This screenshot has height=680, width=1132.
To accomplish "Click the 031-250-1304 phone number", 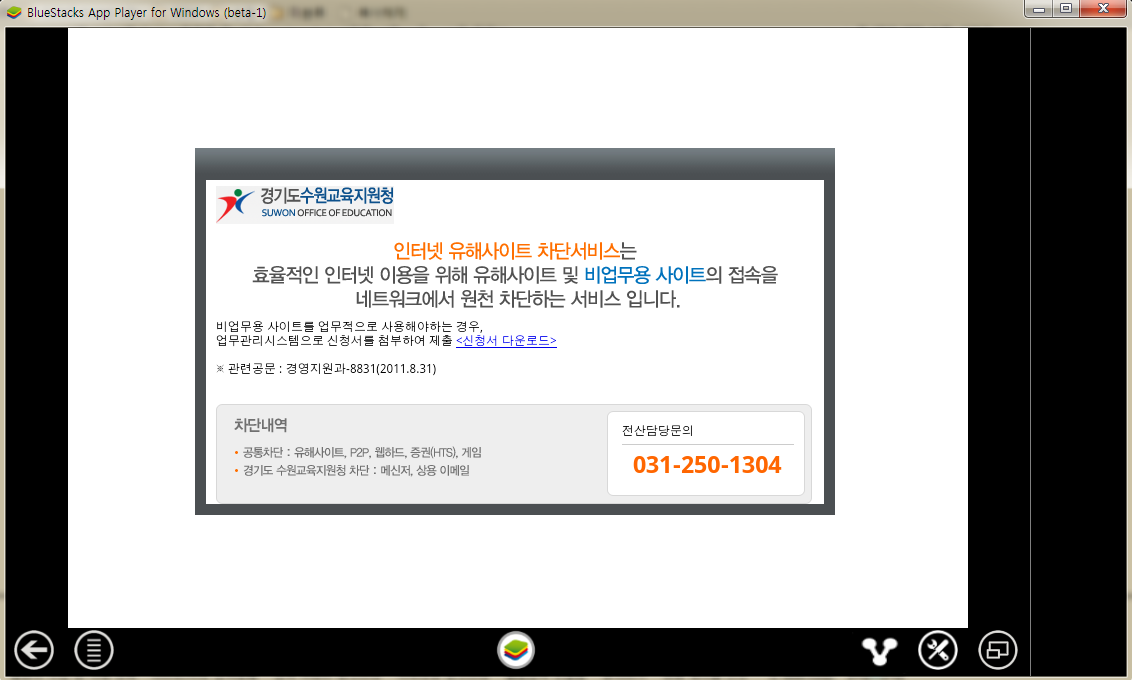I will (x=707, y=466).
